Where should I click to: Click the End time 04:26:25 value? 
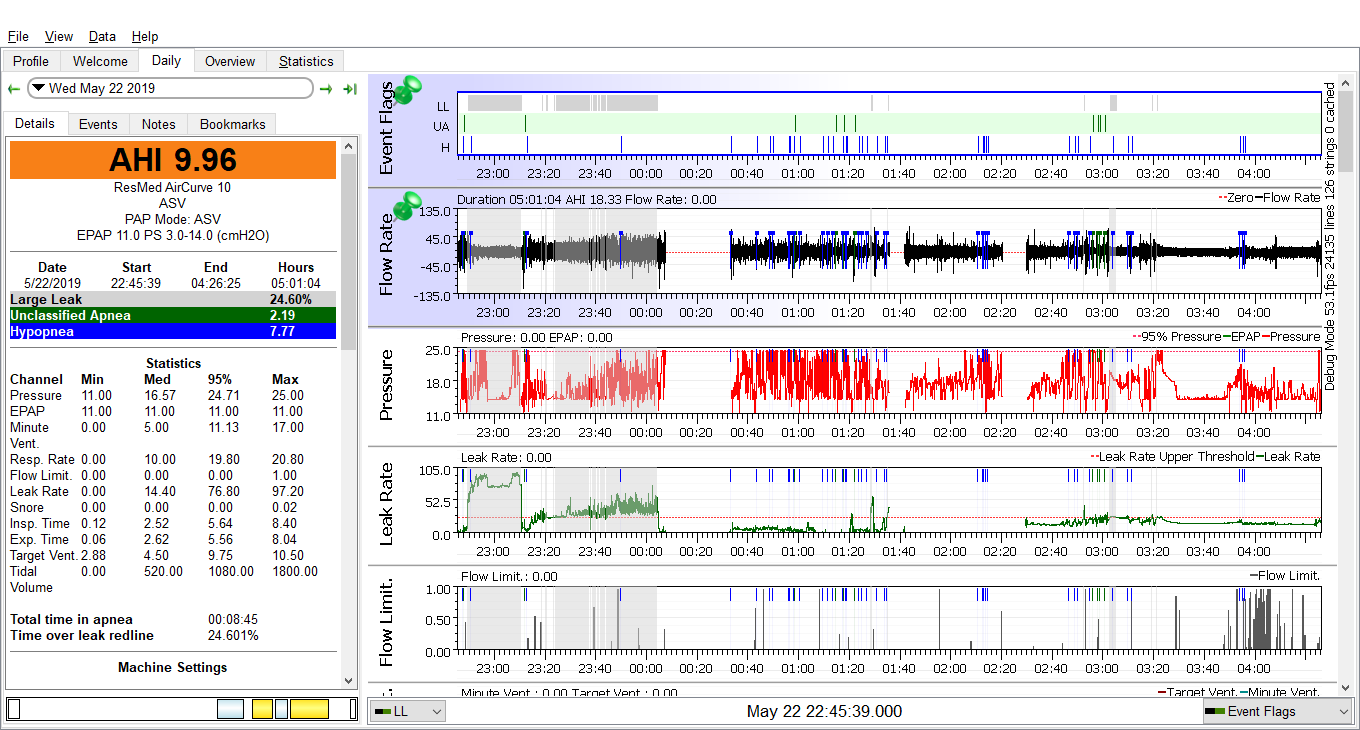click(216, 283)
